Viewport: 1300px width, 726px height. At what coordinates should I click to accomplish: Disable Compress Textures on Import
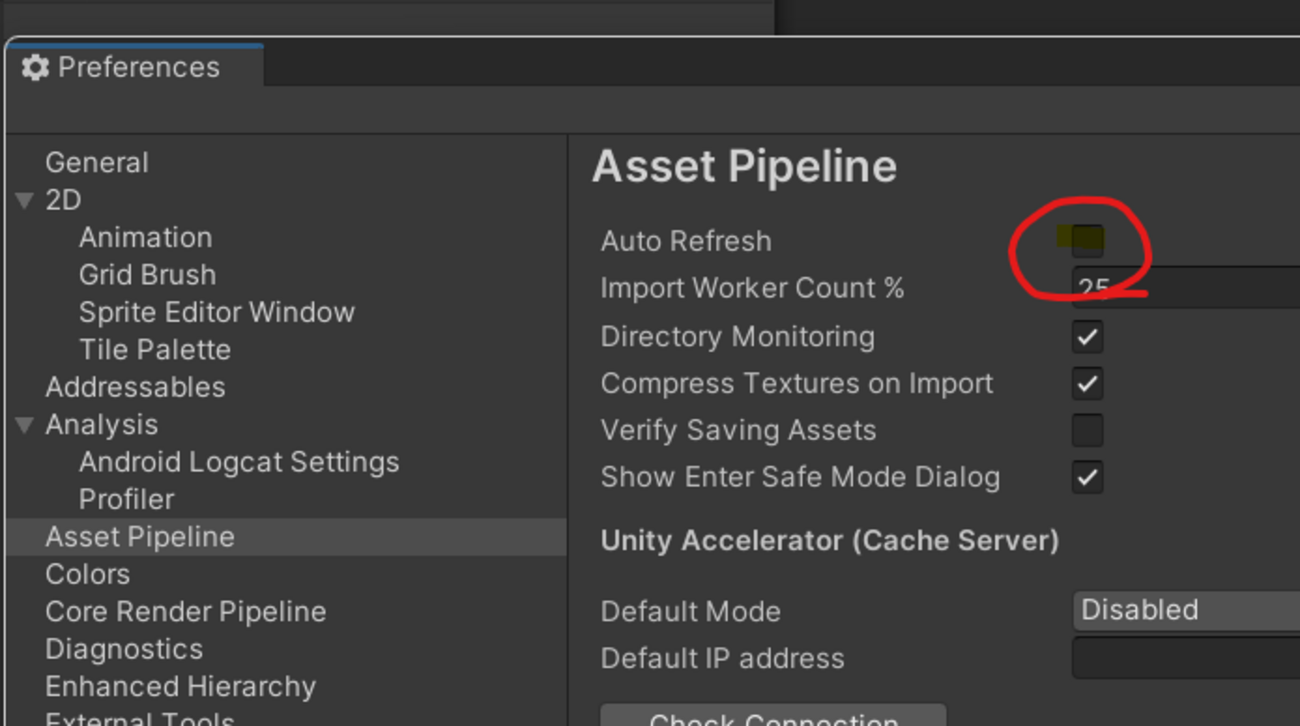coord(1087,384)
